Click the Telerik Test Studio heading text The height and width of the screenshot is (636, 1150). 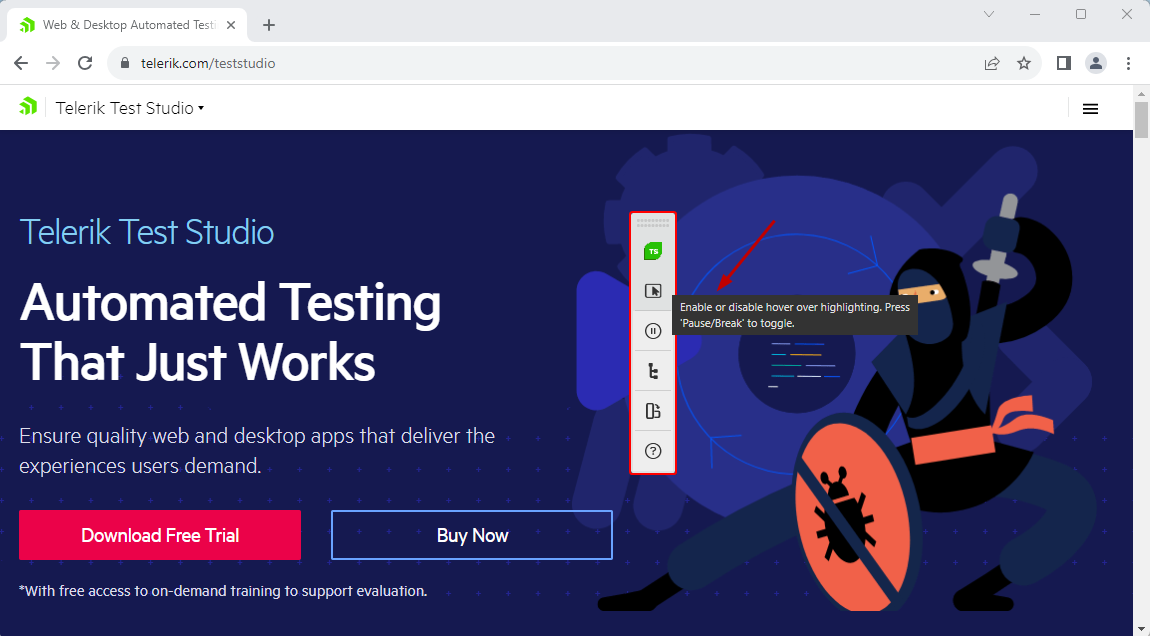[147, 233]
